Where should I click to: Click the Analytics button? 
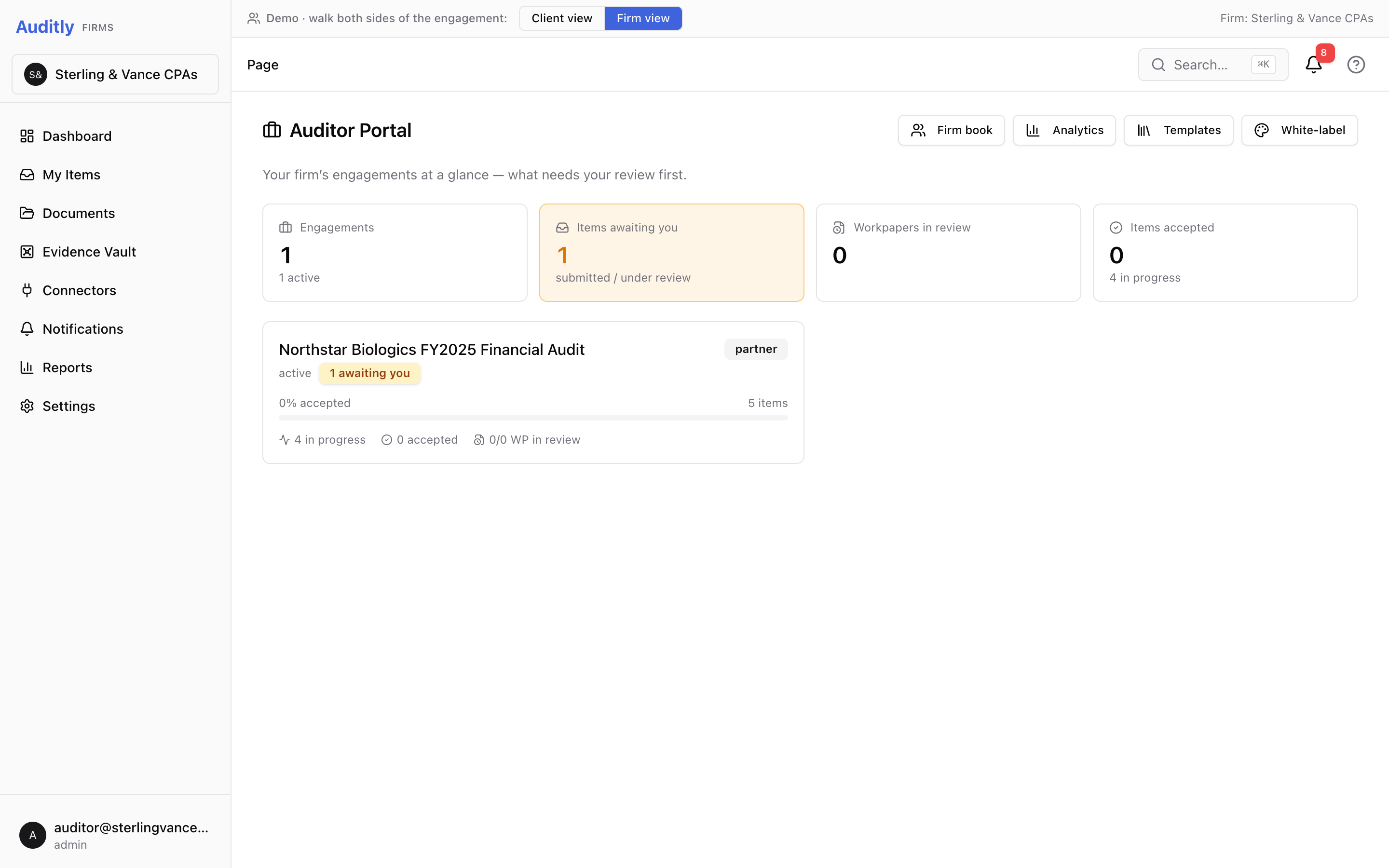coord(1064,130)
